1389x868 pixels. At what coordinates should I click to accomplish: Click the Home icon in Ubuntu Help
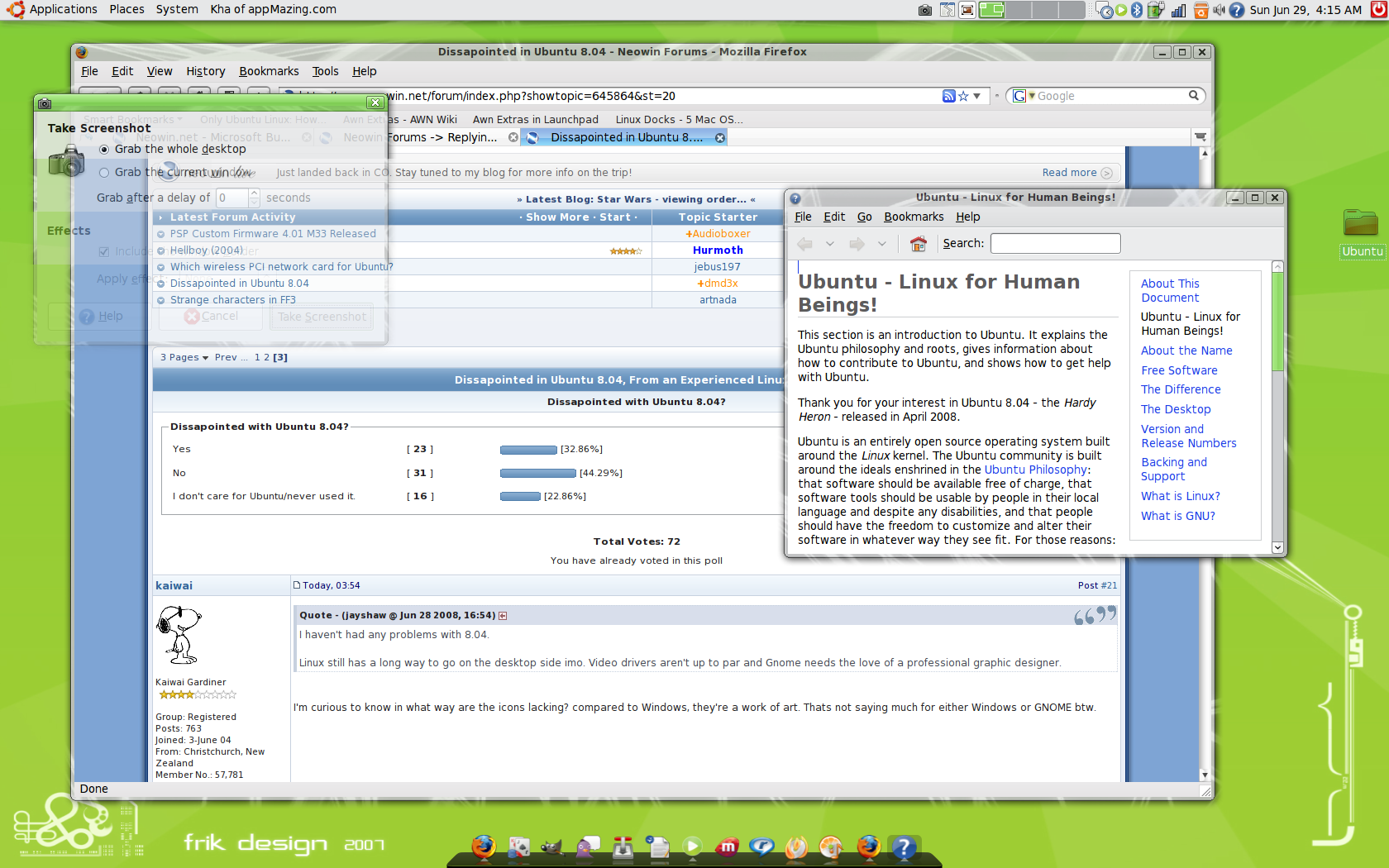pos(918,244)
